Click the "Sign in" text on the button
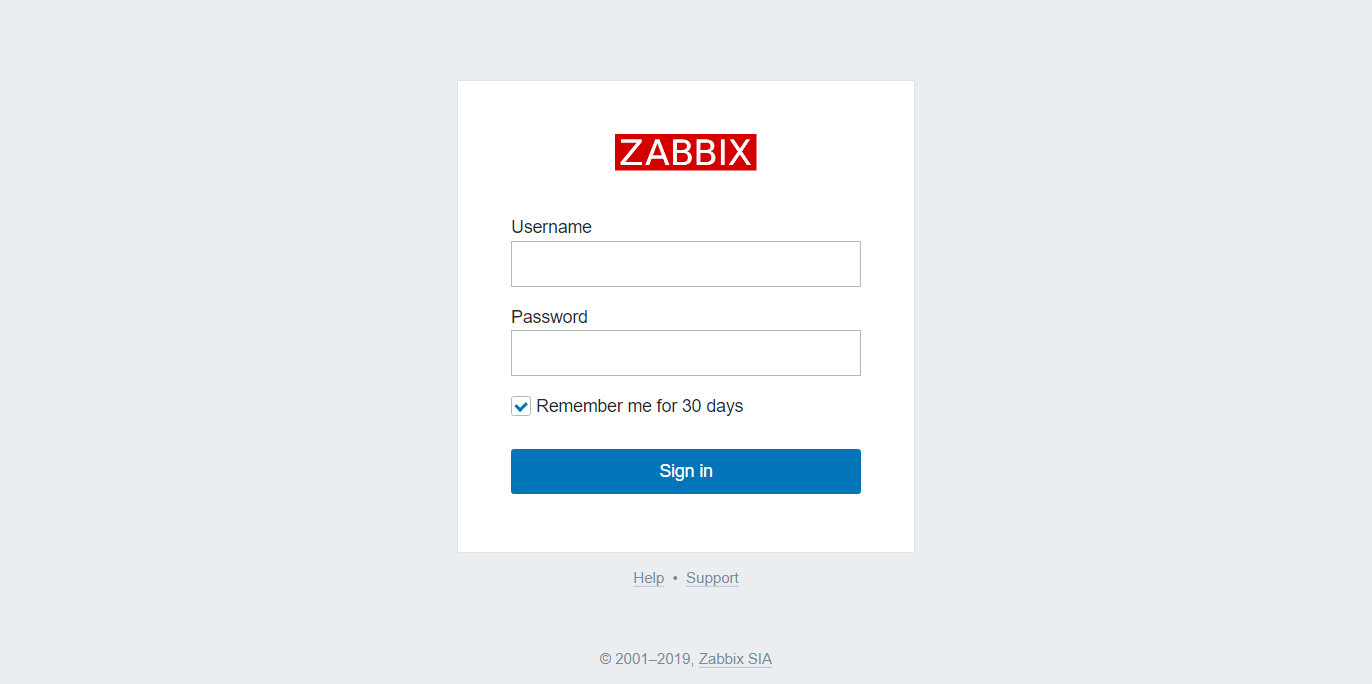 coord(686,471)
